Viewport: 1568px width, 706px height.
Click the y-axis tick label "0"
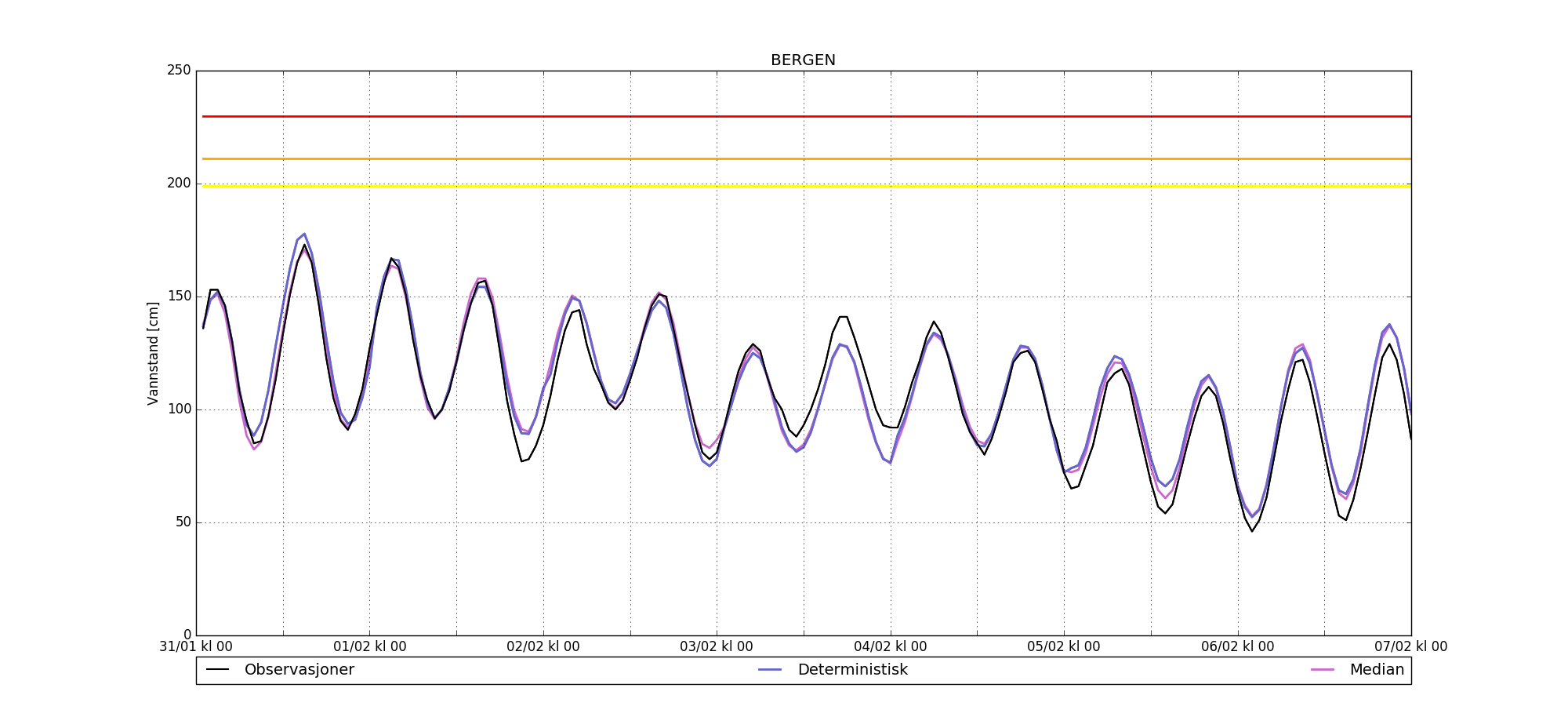click(x=187, y=635)
